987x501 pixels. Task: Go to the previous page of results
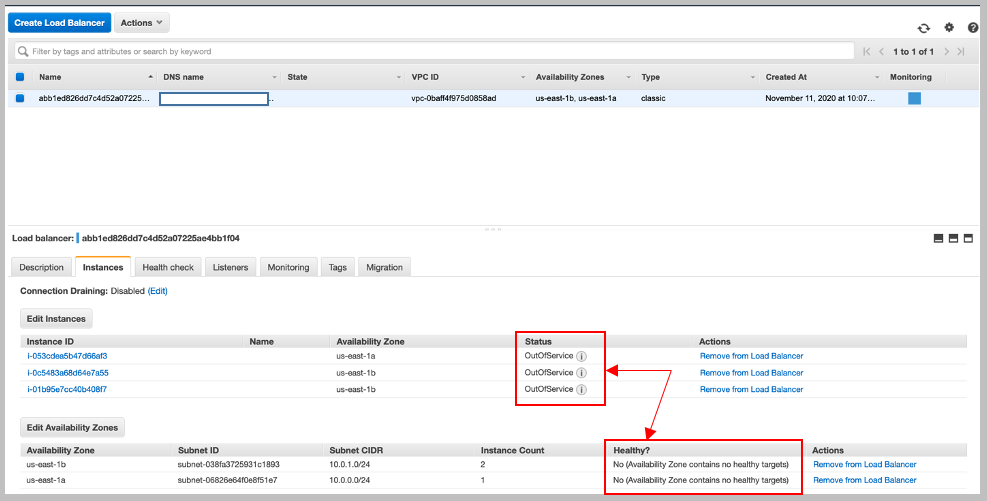coord(881,52)
